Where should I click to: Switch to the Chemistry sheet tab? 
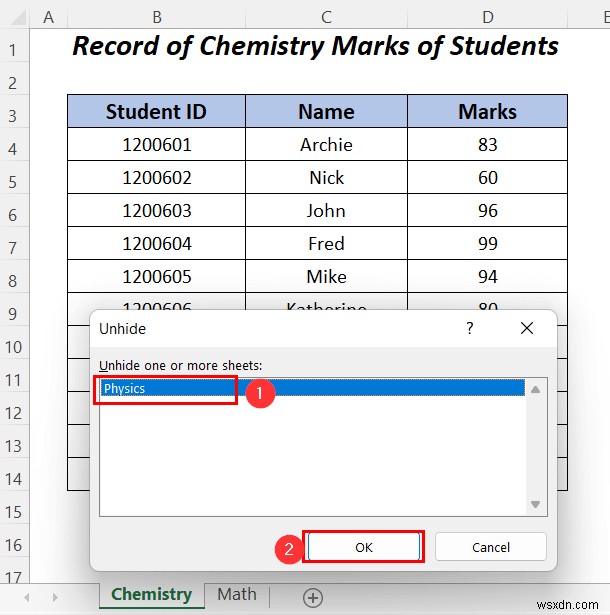[151, 595]
